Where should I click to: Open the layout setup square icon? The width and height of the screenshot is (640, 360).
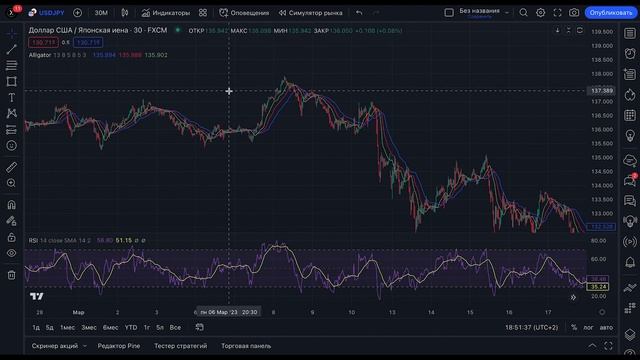449,13
